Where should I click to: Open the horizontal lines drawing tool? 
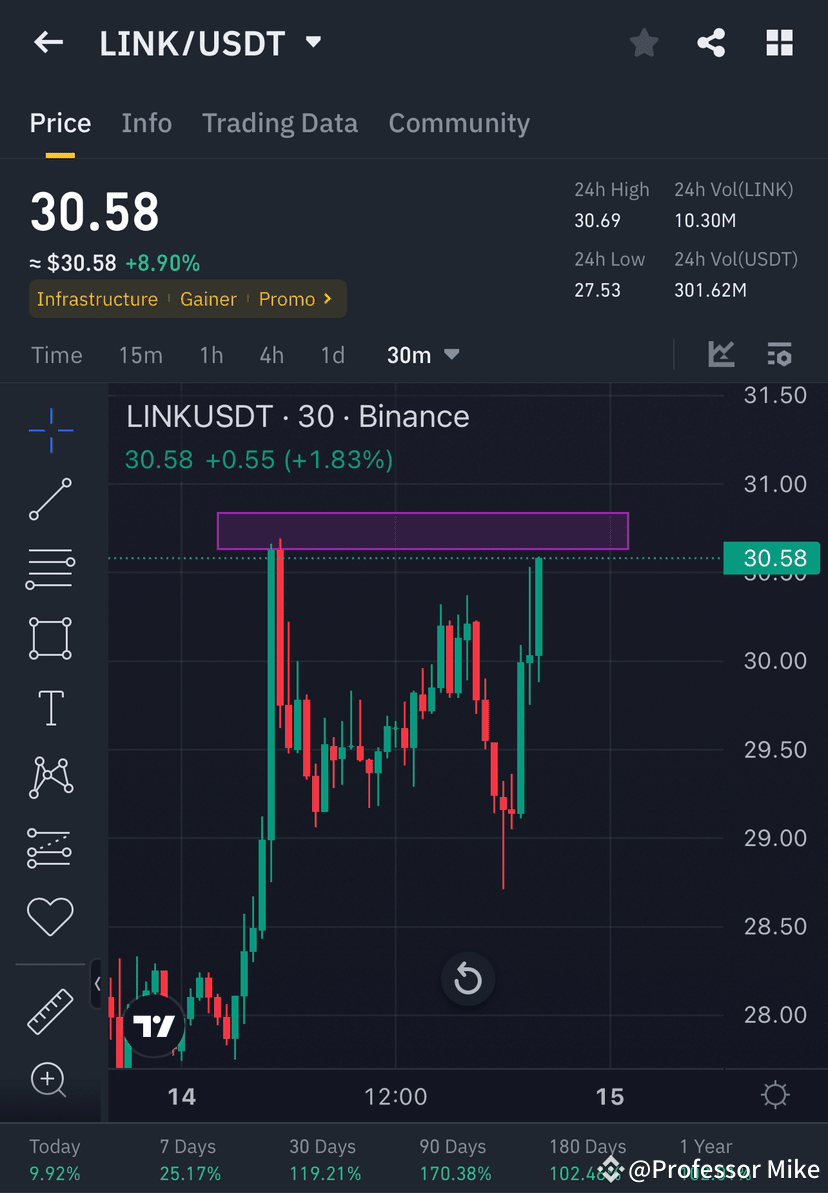[x=50, y=568]
